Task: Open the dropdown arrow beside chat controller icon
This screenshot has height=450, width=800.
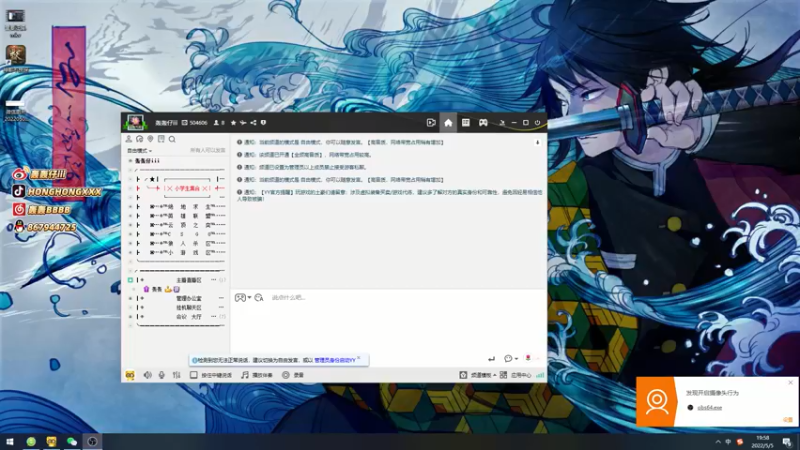Action: [x=249, y=297]
